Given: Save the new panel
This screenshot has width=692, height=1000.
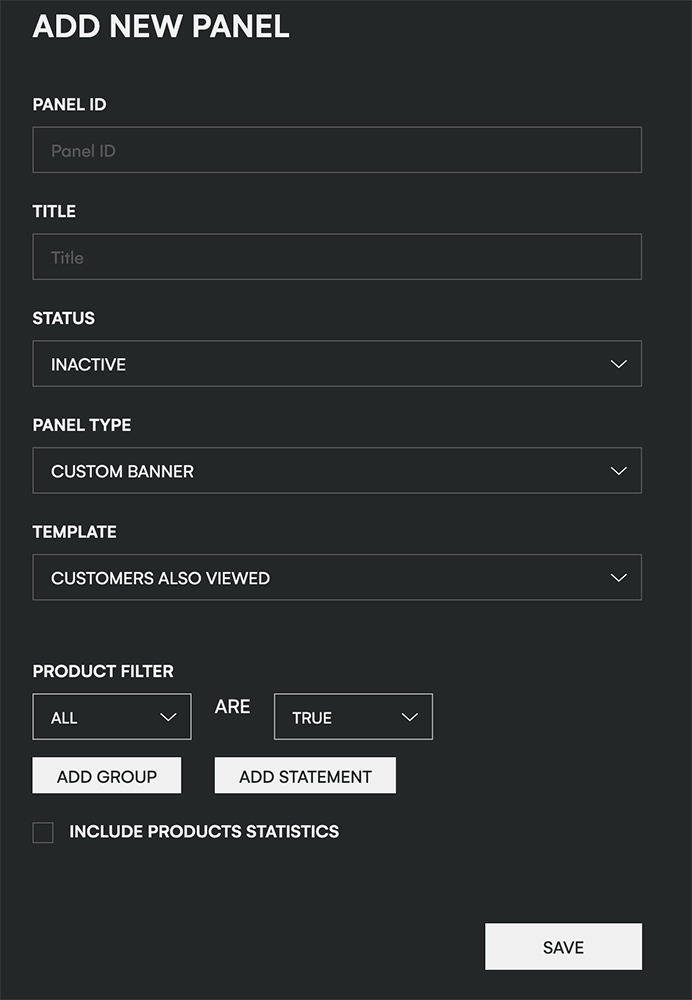Looking at the screenshot, I should tap(563, 946).
